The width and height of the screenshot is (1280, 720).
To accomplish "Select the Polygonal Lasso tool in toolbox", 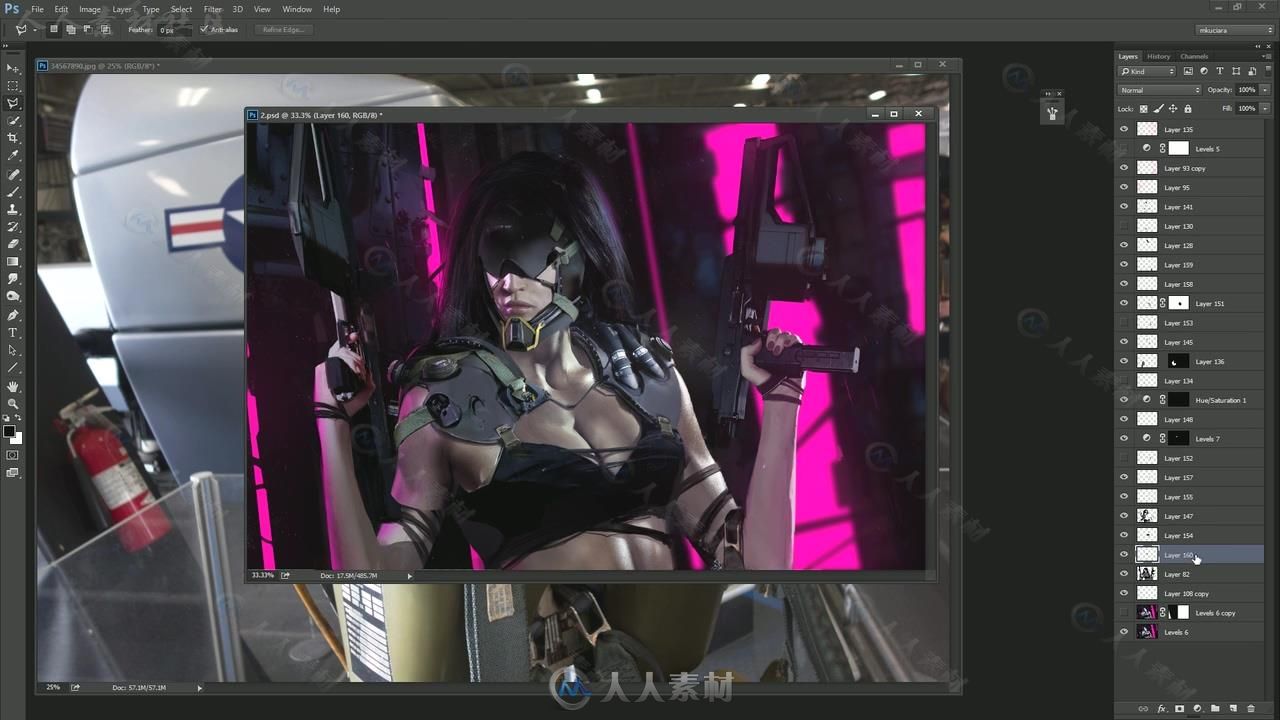I will (x=13, y=103).
